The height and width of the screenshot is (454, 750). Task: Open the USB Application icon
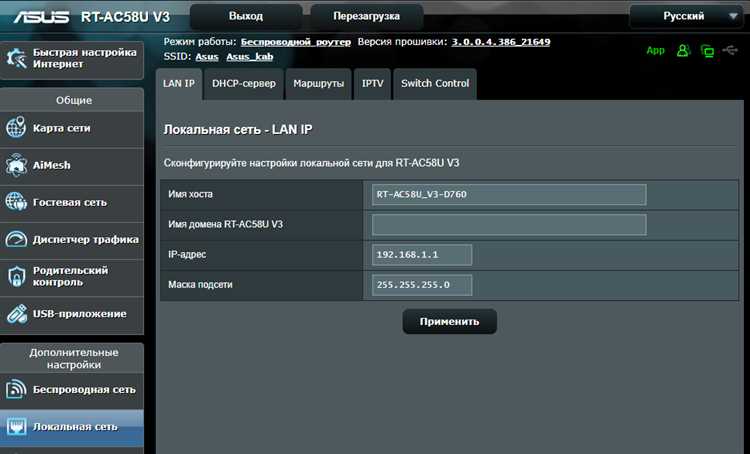click(16, 314)
